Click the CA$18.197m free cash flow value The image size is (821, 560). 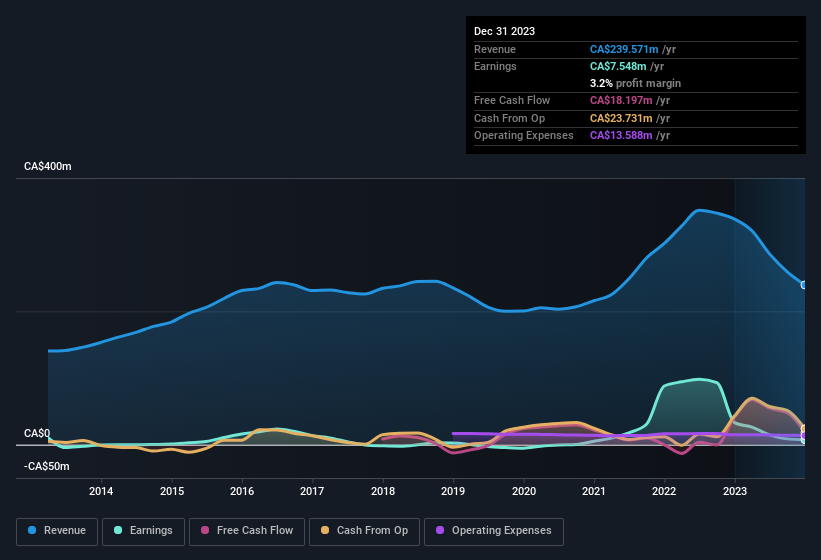pos(621,100)
